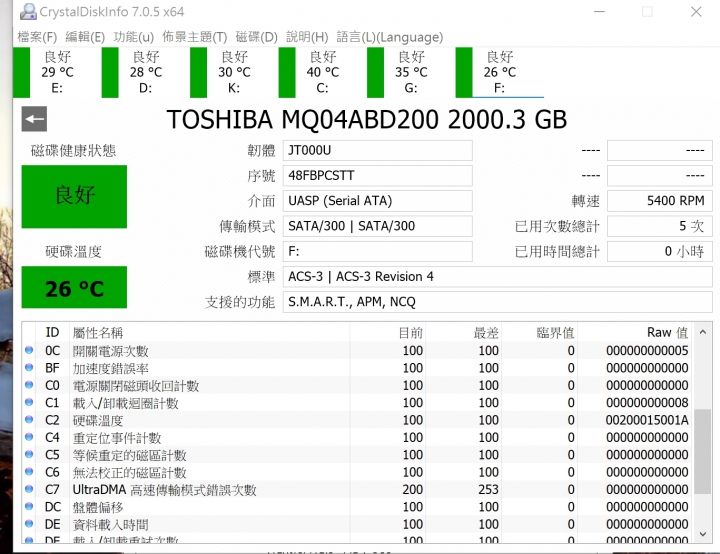This screenshot has height=554, width=720.
Task: Select the F: disk green status indicator
Action: click(x=464, y=73)
